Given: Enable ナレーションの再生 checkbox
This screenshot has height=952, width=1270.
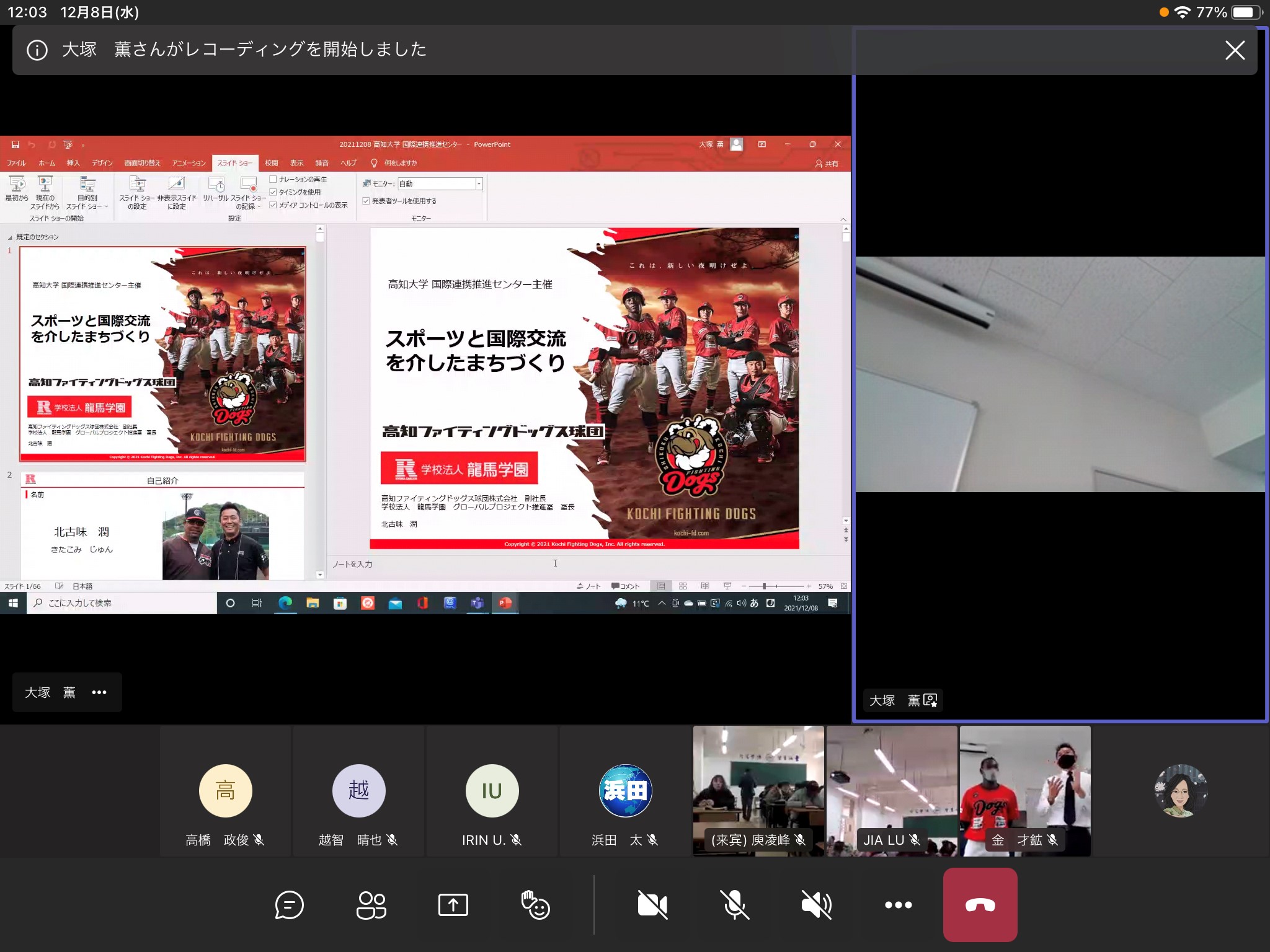Looking at the screenshot, I should [x=273, y=179].
